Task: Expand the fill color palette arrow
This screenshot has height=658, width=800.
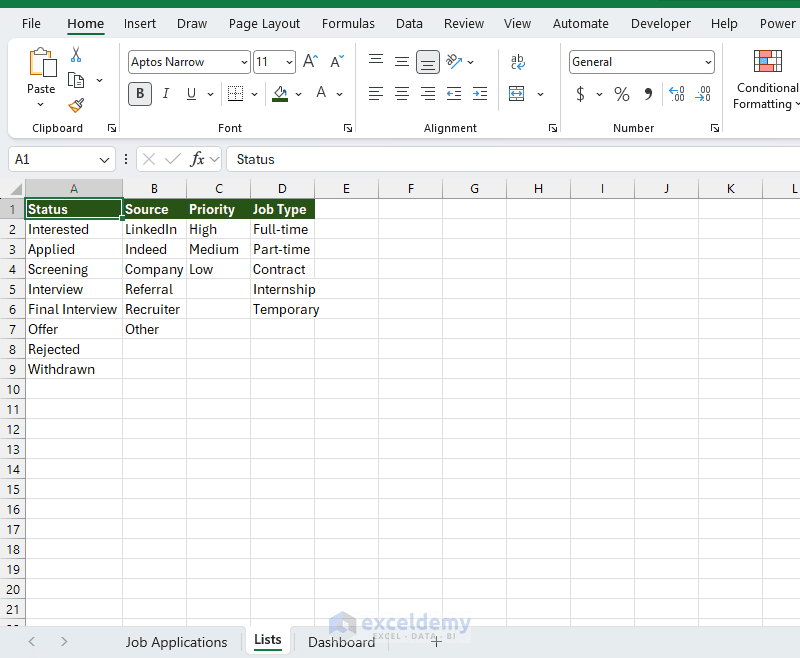Action: (298, 94)
